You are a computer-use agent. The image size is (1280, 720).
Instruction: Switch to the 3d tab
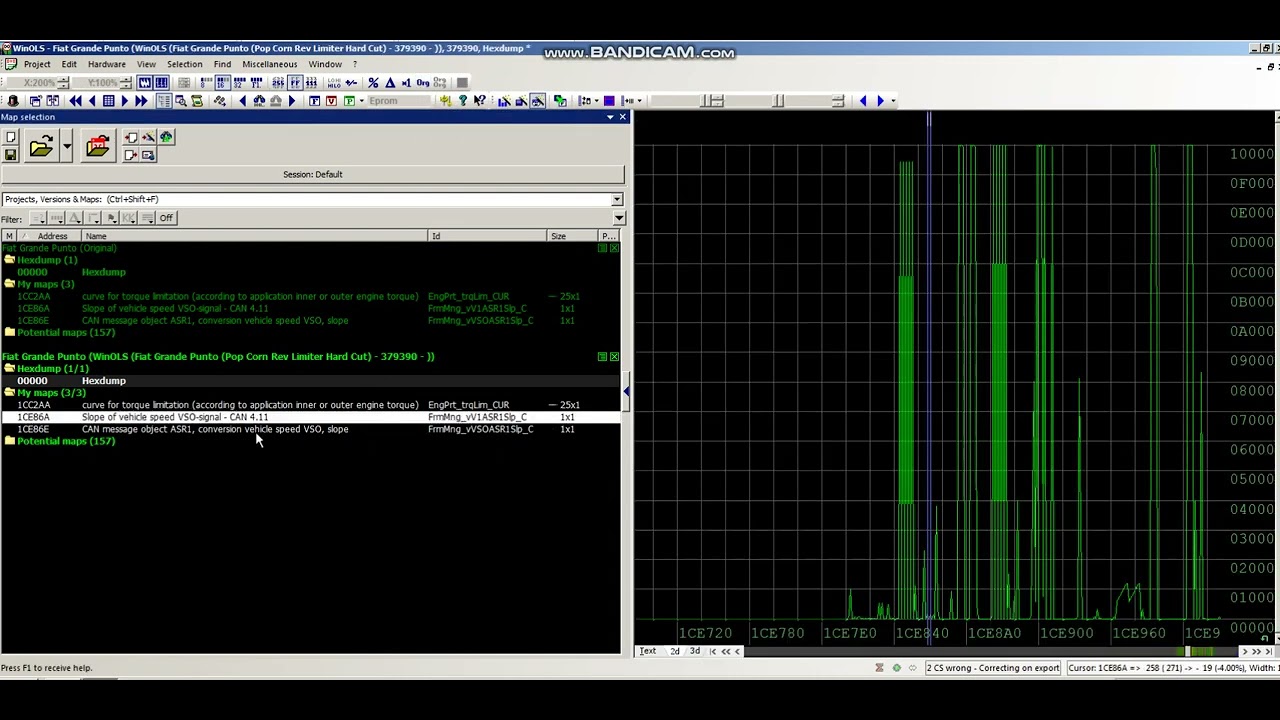coord(694,652)
